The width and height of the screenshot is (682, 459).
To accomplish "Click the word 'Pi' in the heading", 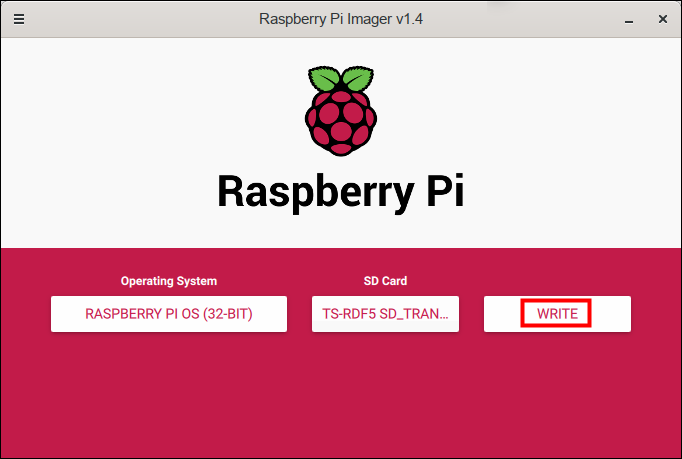I will click(440, 191).
